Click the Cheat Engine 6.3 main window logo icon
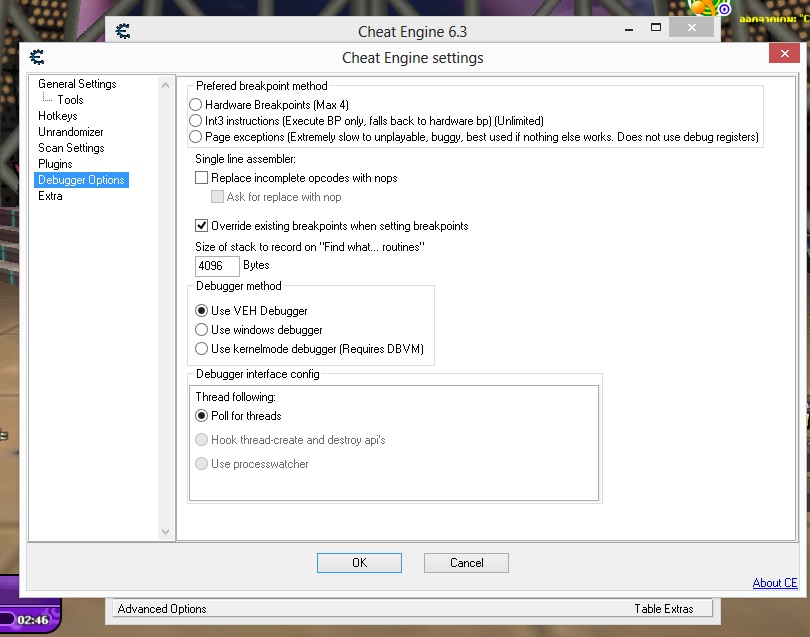810x637 pixels. [x=122, y=32]
